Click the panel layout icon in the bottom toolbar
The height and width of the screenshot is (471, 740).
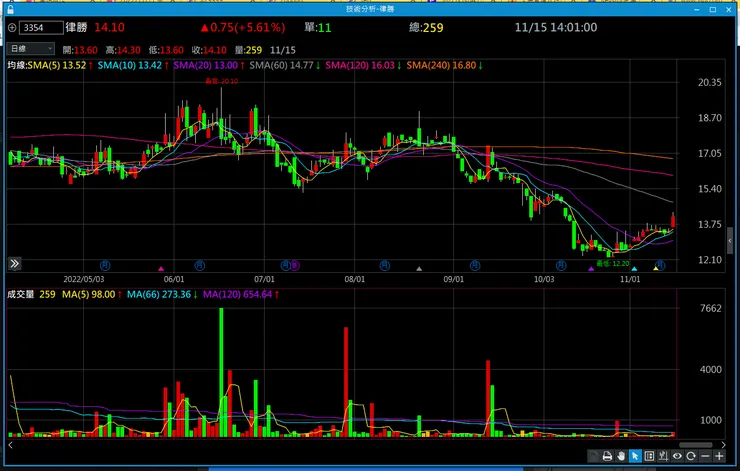point(649,456)
